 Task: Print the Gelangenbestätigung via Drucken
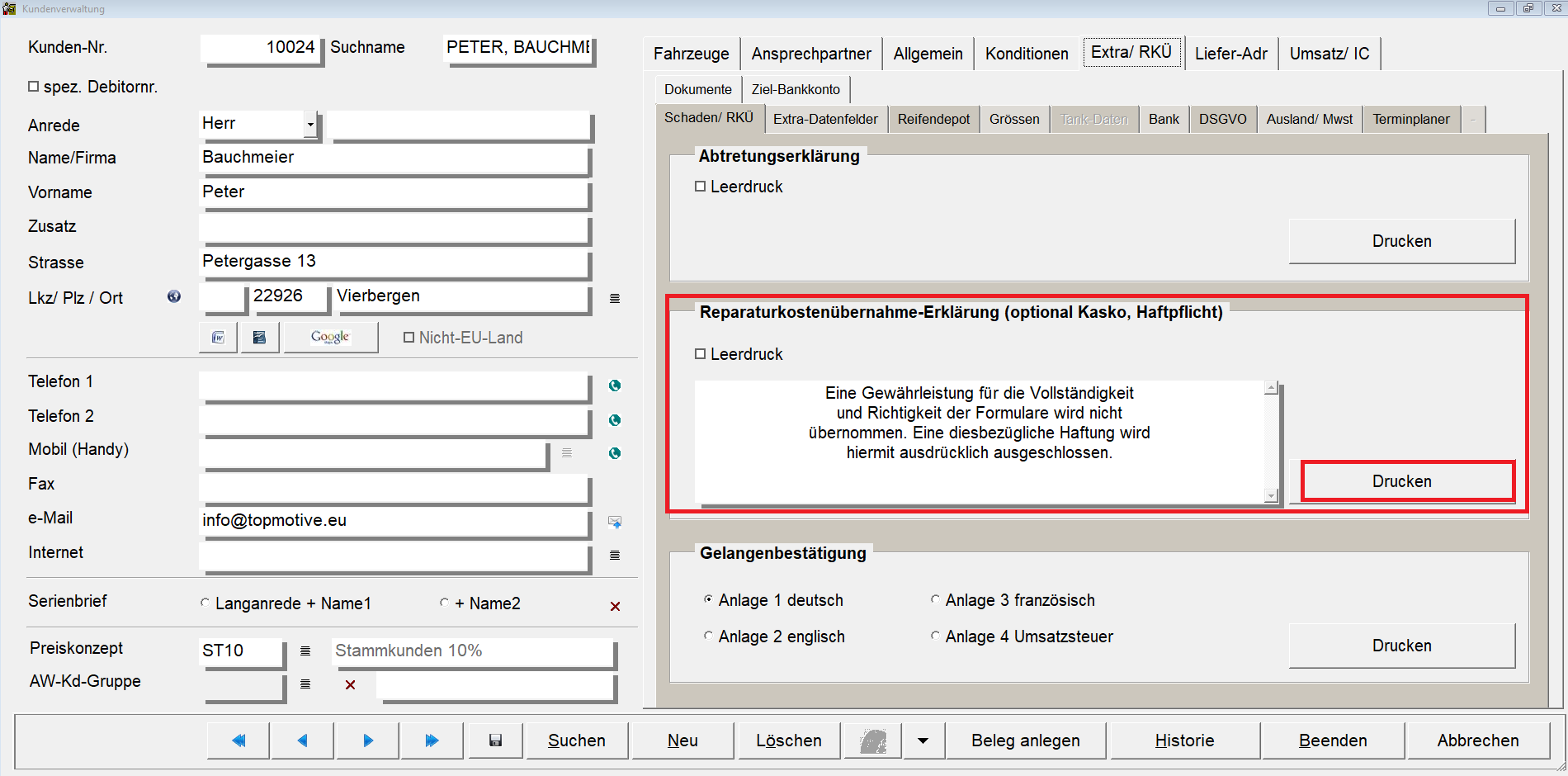tap(1402, 646)
